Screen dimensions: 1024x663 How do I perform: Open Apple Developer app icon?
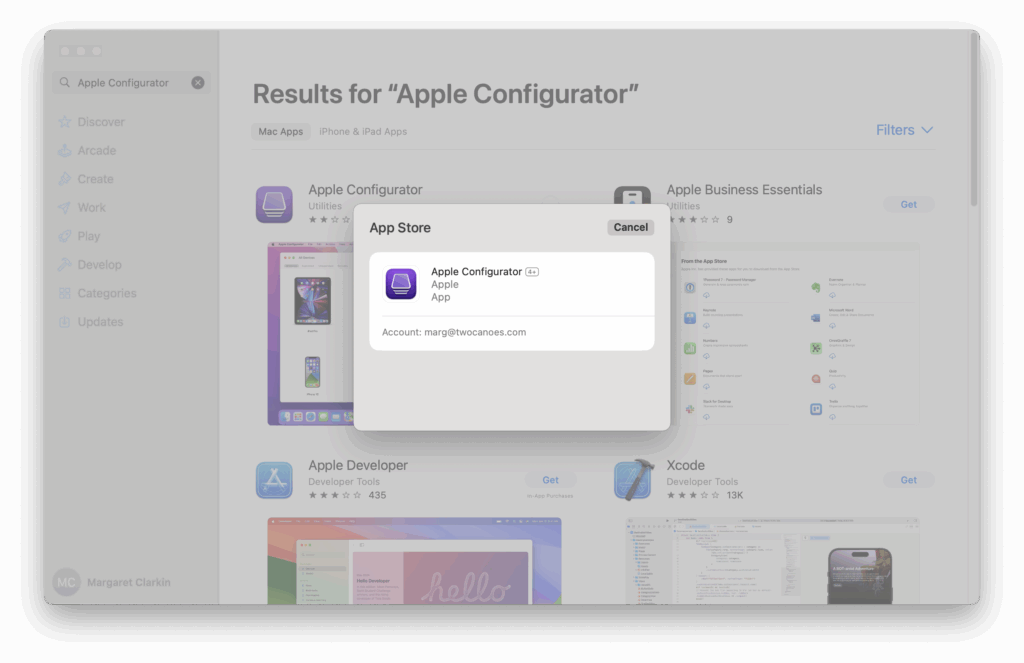coord(274,480)
